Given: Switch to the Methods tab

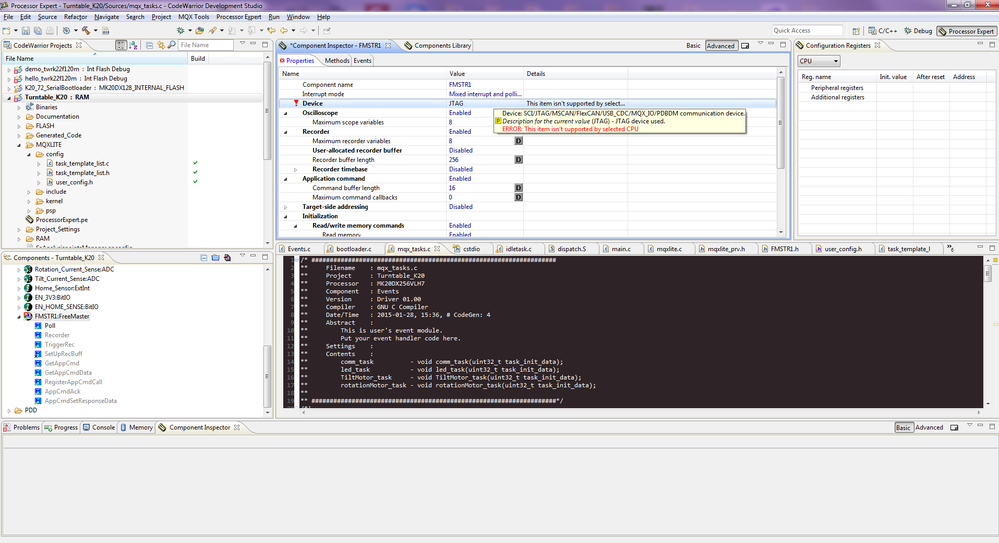Looking at the screenshot, I should [336, 61].
